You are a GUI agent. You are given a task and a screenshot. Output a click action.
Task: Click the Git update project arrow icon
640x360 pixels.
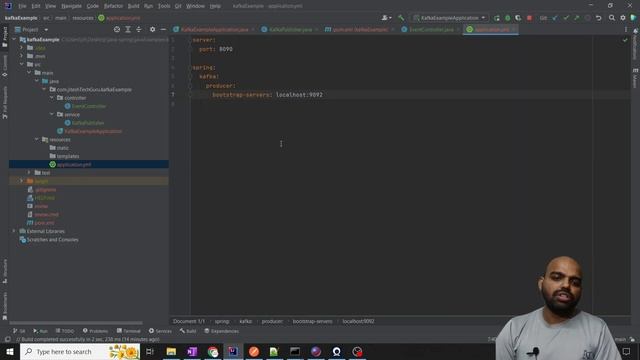click(x=555, y=18)
